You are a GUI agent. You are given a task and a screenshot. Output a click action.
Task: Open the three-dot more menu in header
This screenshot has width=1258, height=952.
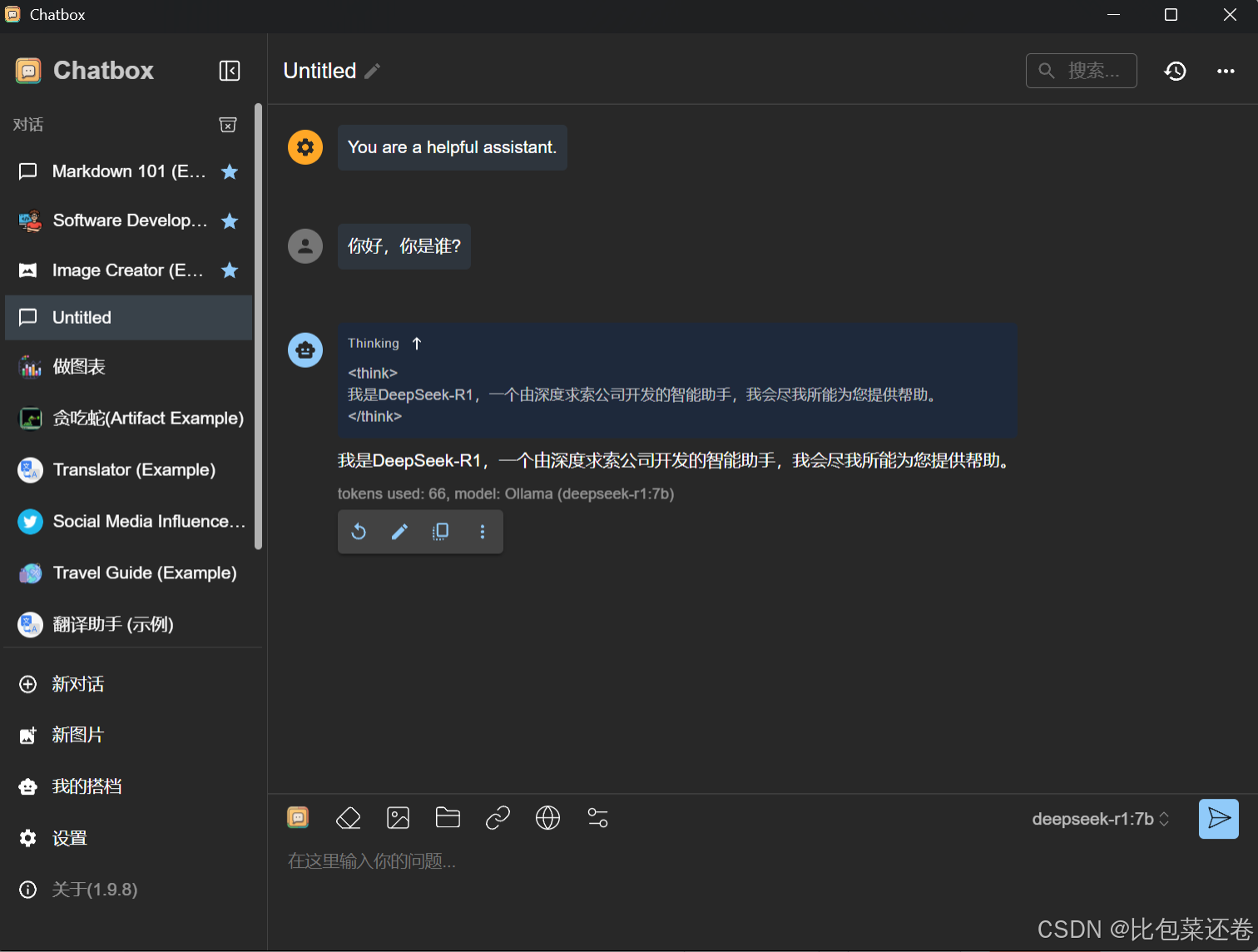[1226, 71]
